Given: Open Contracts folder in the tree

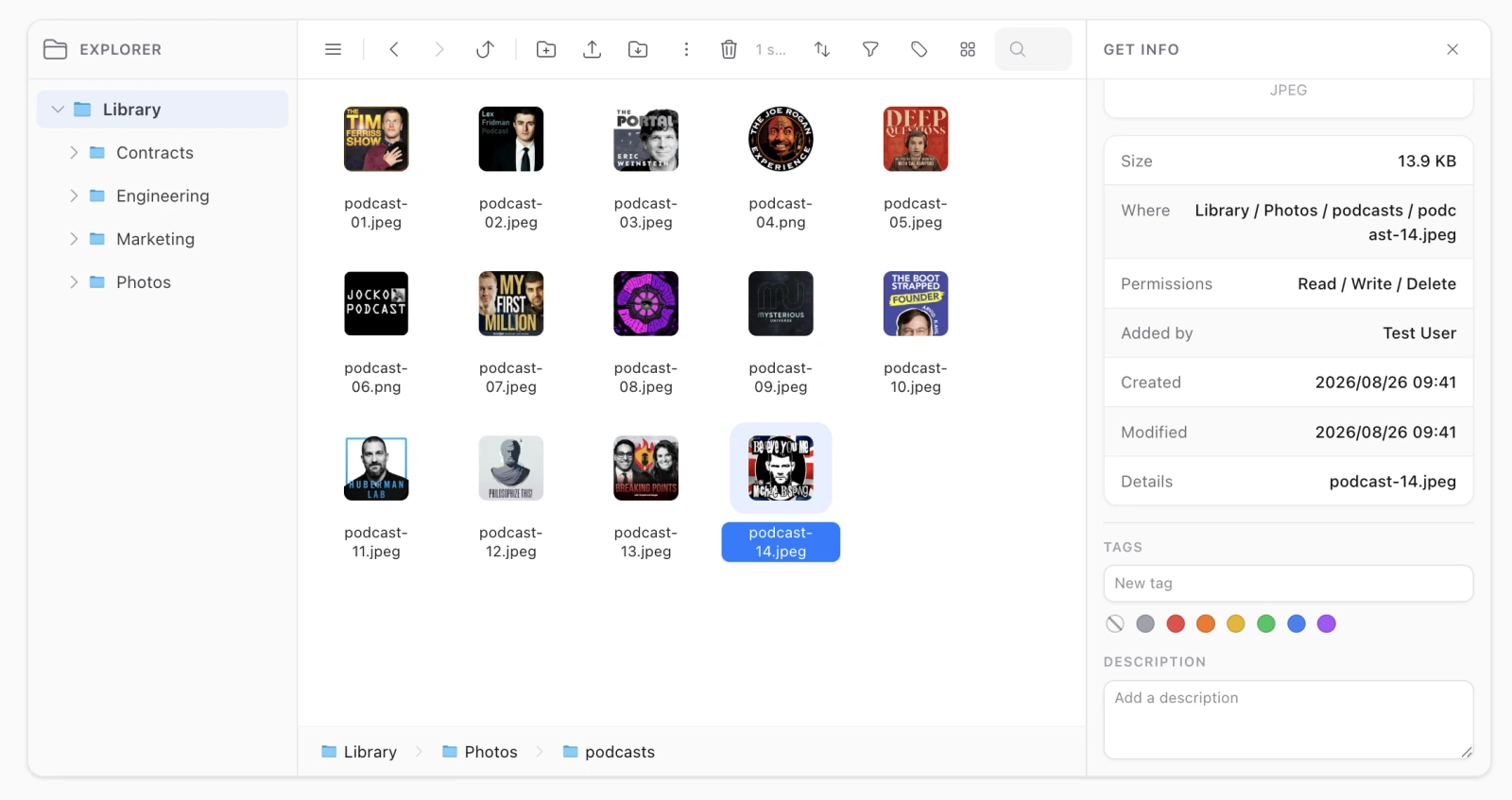Looking at the screenshot, I should coord(154,153).
